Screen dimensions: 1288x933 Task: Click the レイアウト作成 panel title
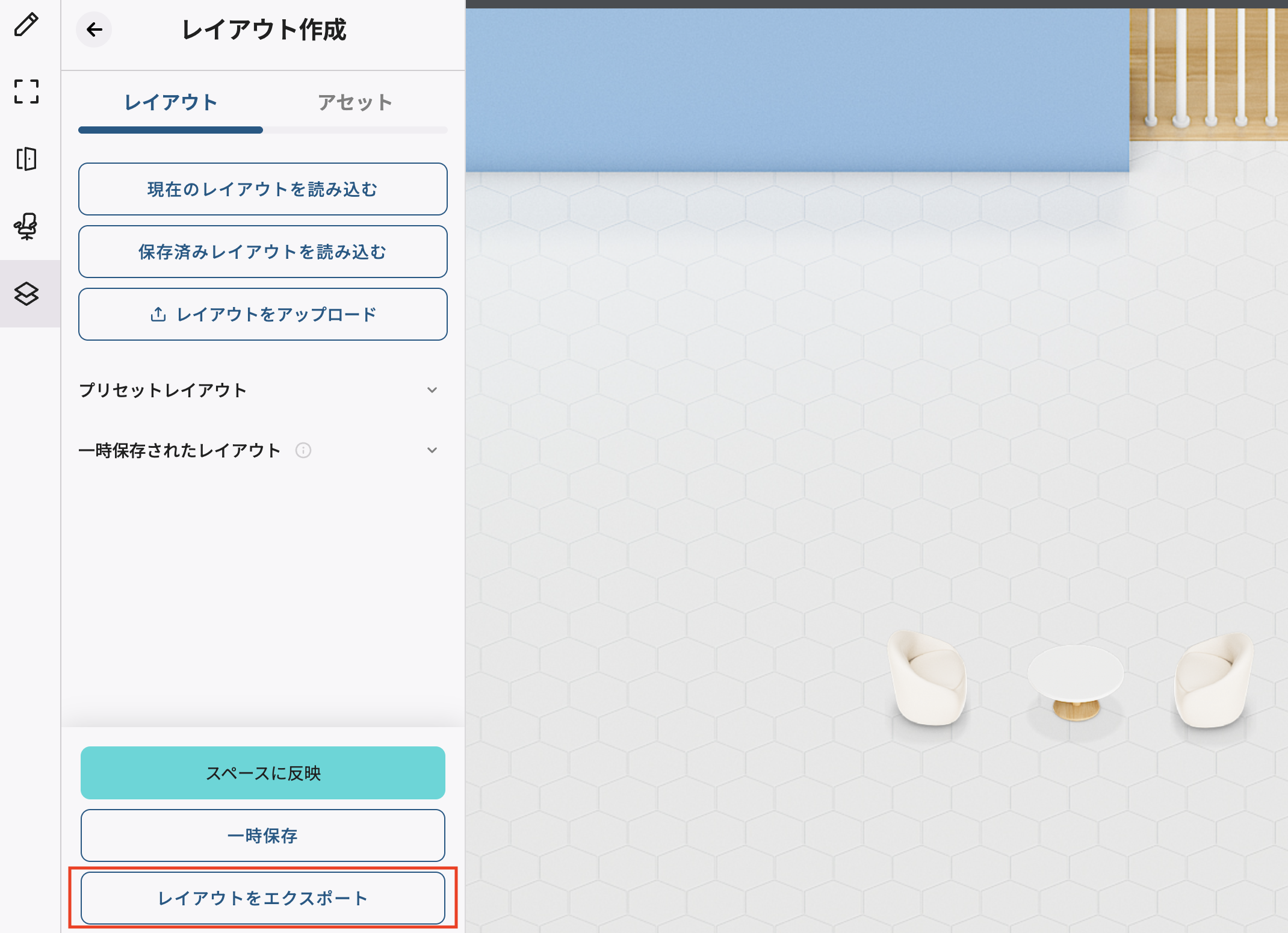point(264,29)
